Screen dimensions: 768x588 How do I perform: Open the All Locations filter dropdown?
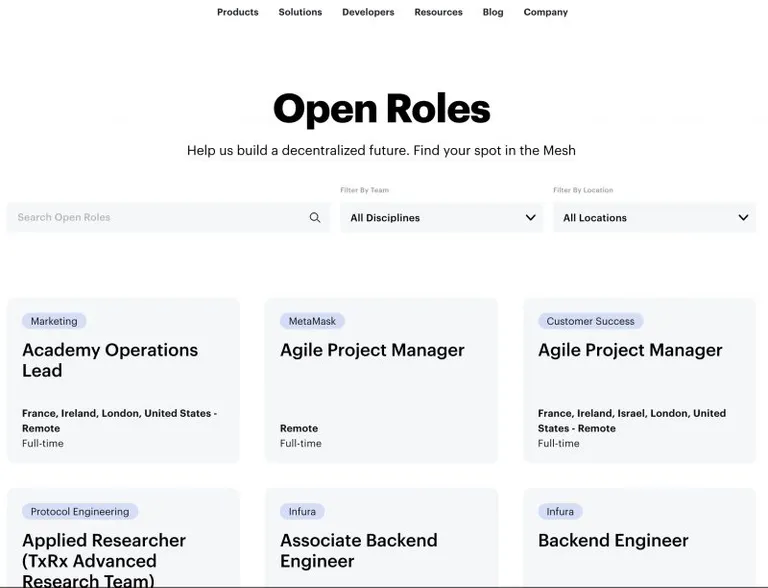pos(654,218)
